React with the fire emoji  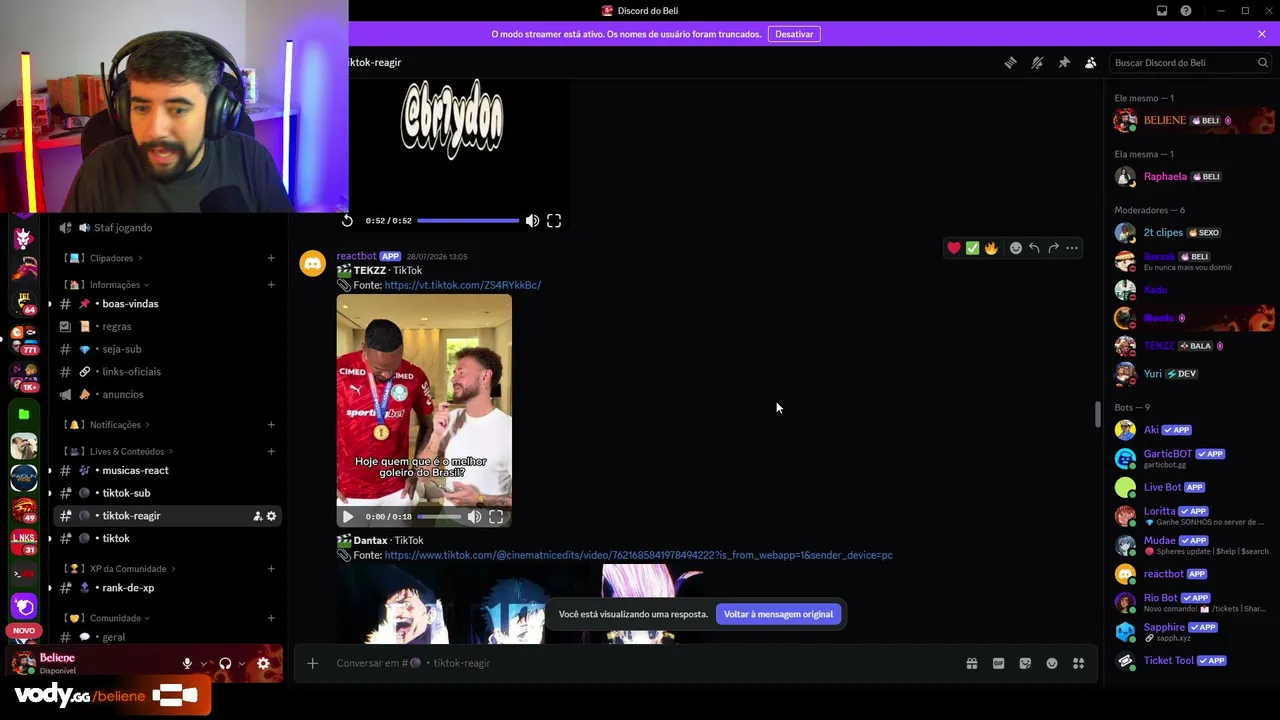[x=991, y=248]
